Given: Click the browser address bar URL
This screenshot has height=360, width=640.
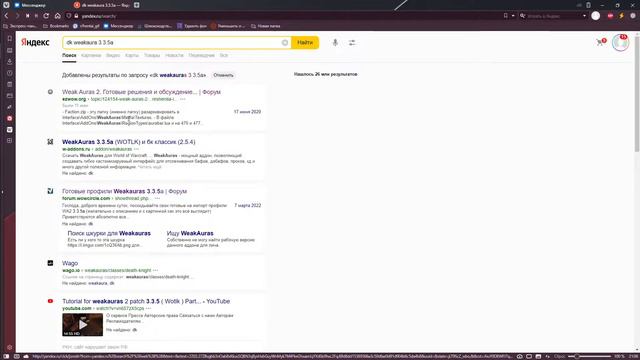Looking at the screenshot, I should tap(99, 16).
